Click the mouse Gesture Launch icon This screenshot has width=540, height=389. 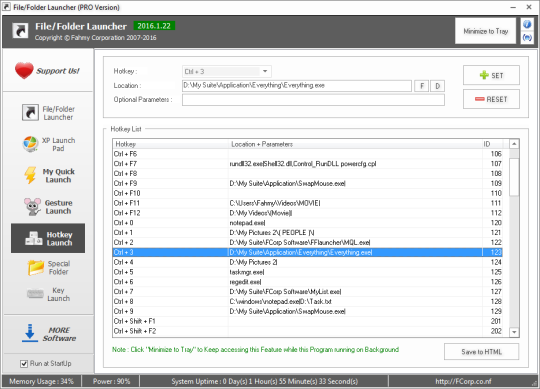(32, 207)
